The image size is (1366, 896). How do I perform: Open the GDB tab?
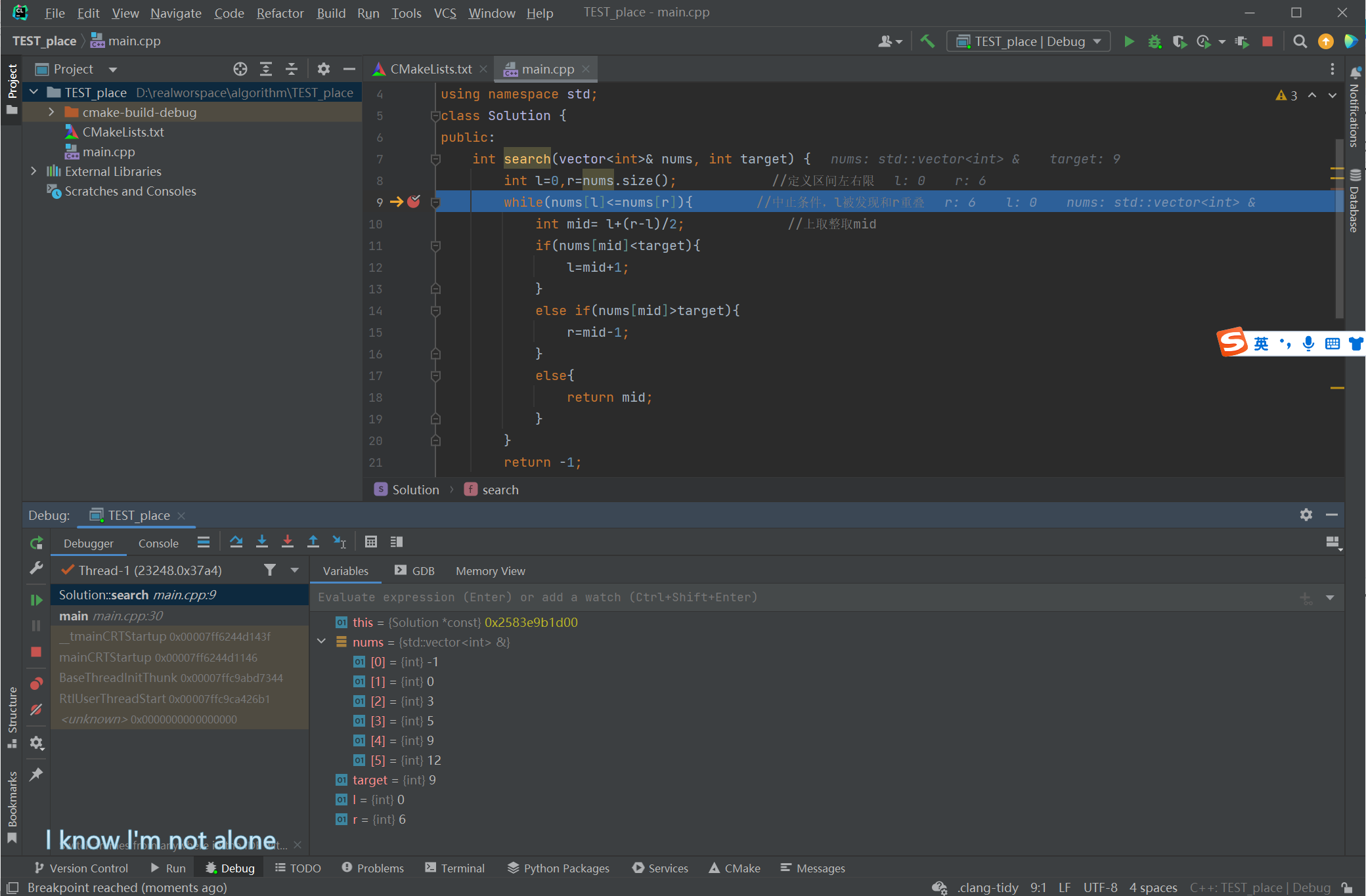coord(414,570)
